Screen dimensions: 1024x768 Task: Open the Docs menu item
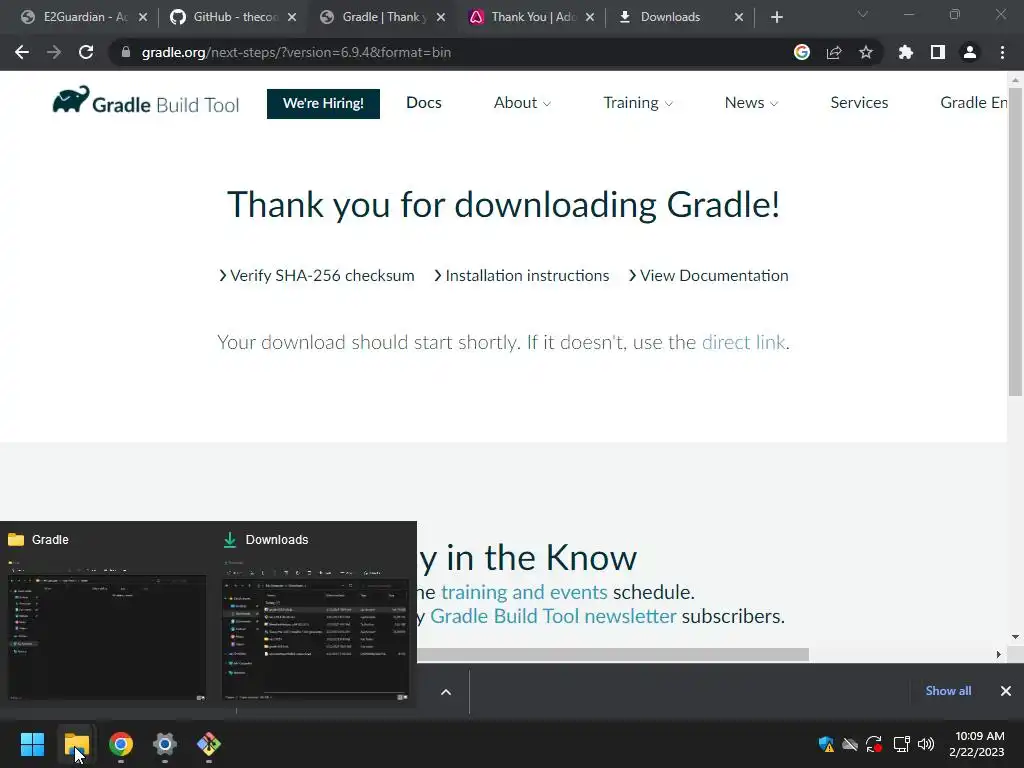click(424, 103)
